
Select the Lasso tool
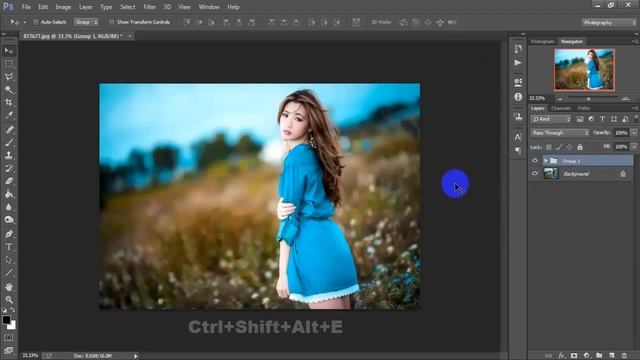coord(9,77)
